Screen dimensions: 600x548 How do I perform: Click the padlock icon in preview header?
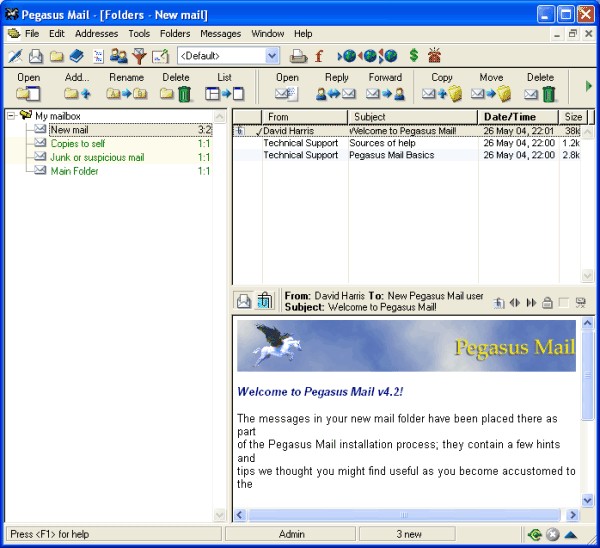click(548, 303)
